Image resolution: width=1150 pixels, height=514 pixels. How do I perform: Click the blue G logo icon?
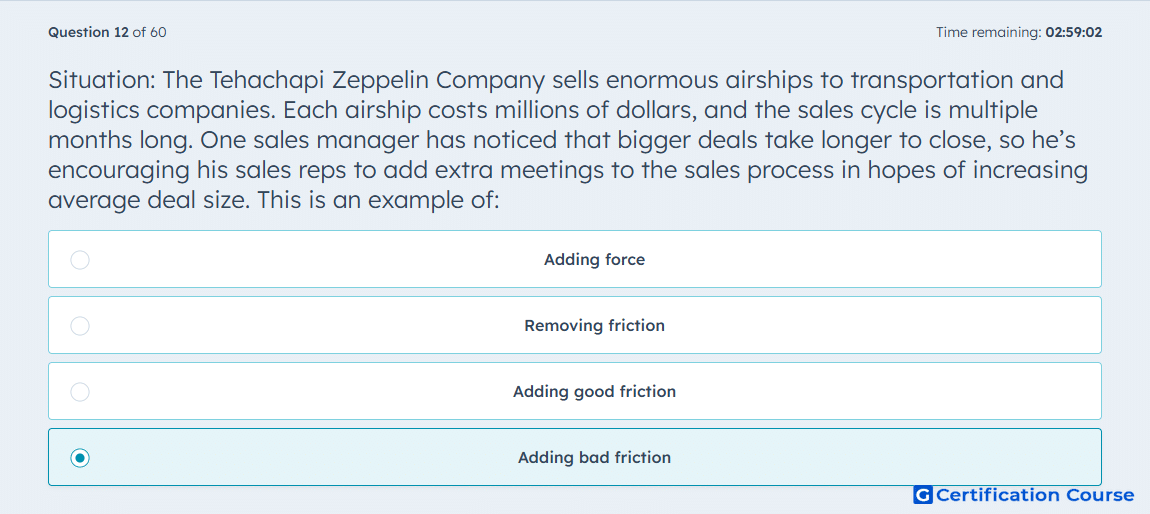click(923, 496)
